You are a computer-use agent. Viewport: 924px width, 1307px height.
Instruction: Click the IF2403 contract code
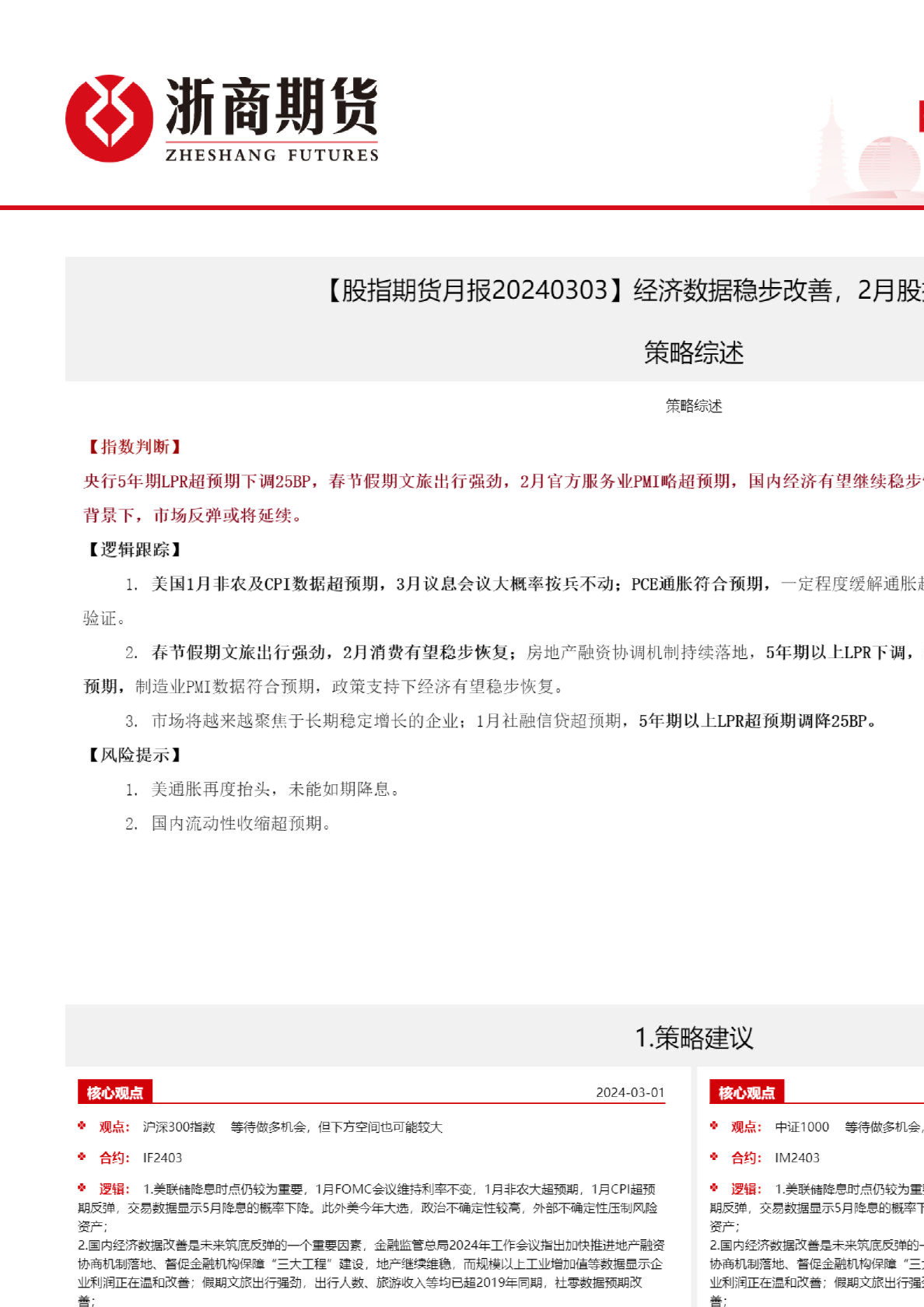[x=163, y=1158]
